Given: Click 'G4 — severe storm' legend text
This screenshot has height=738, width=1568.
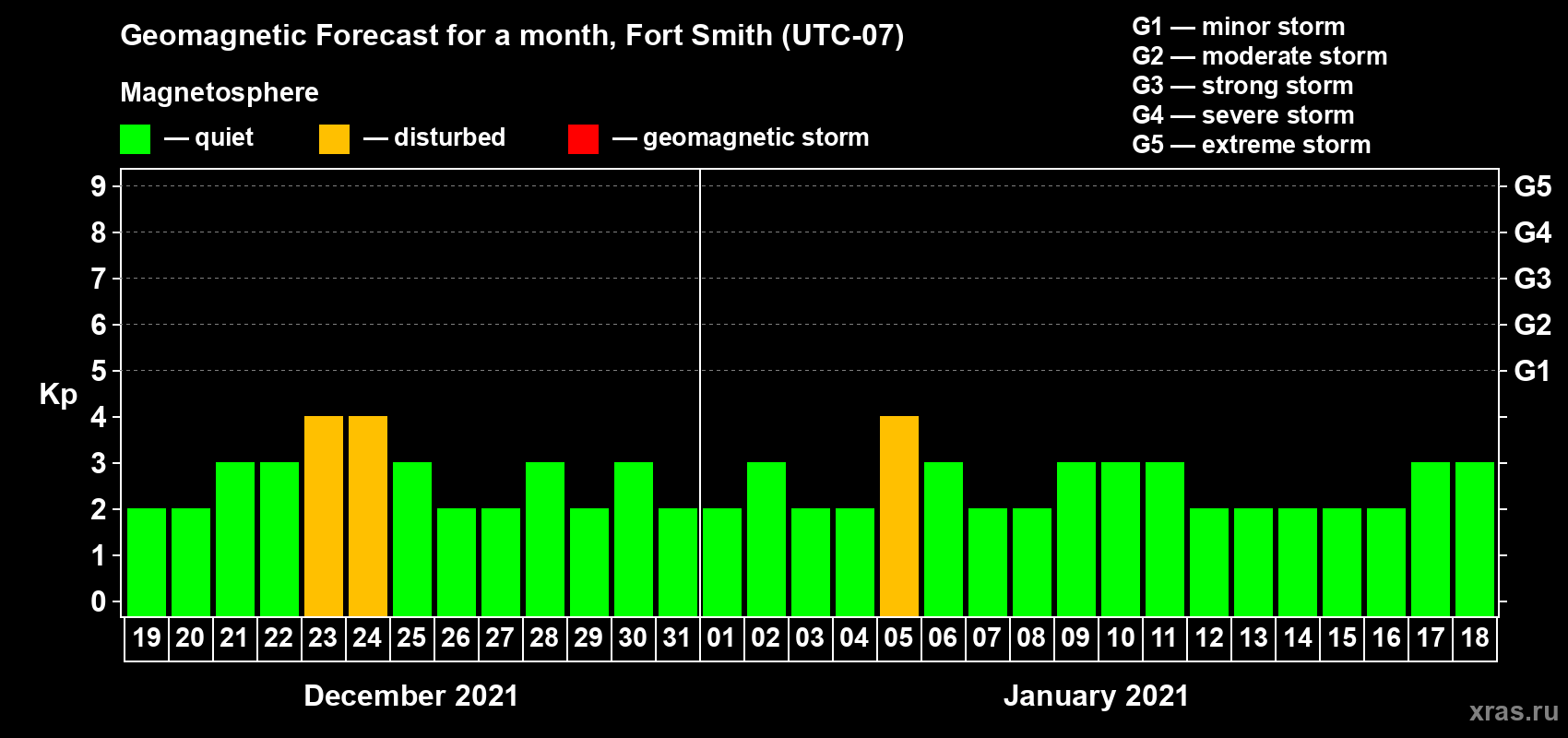Looking at the screenshot, I should pos(1243,115).
